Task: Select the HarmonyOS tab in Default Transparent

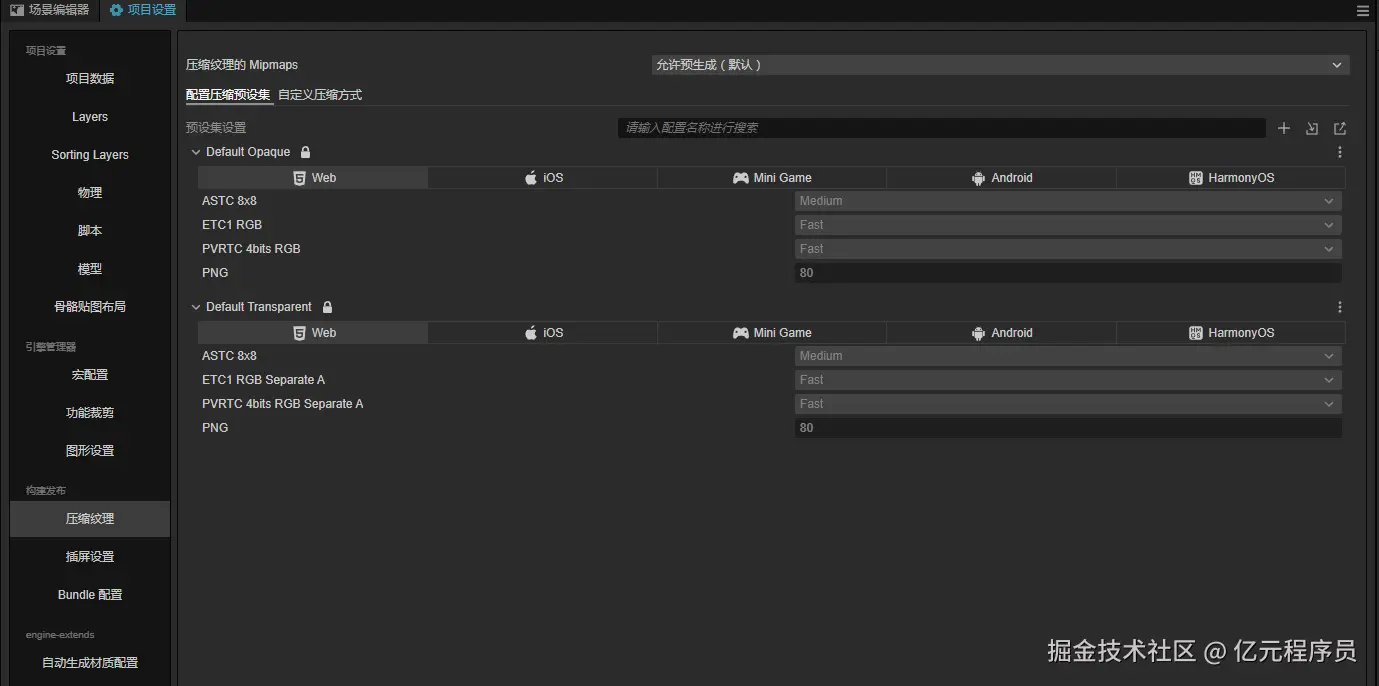Action: (x=1231, y=333)
